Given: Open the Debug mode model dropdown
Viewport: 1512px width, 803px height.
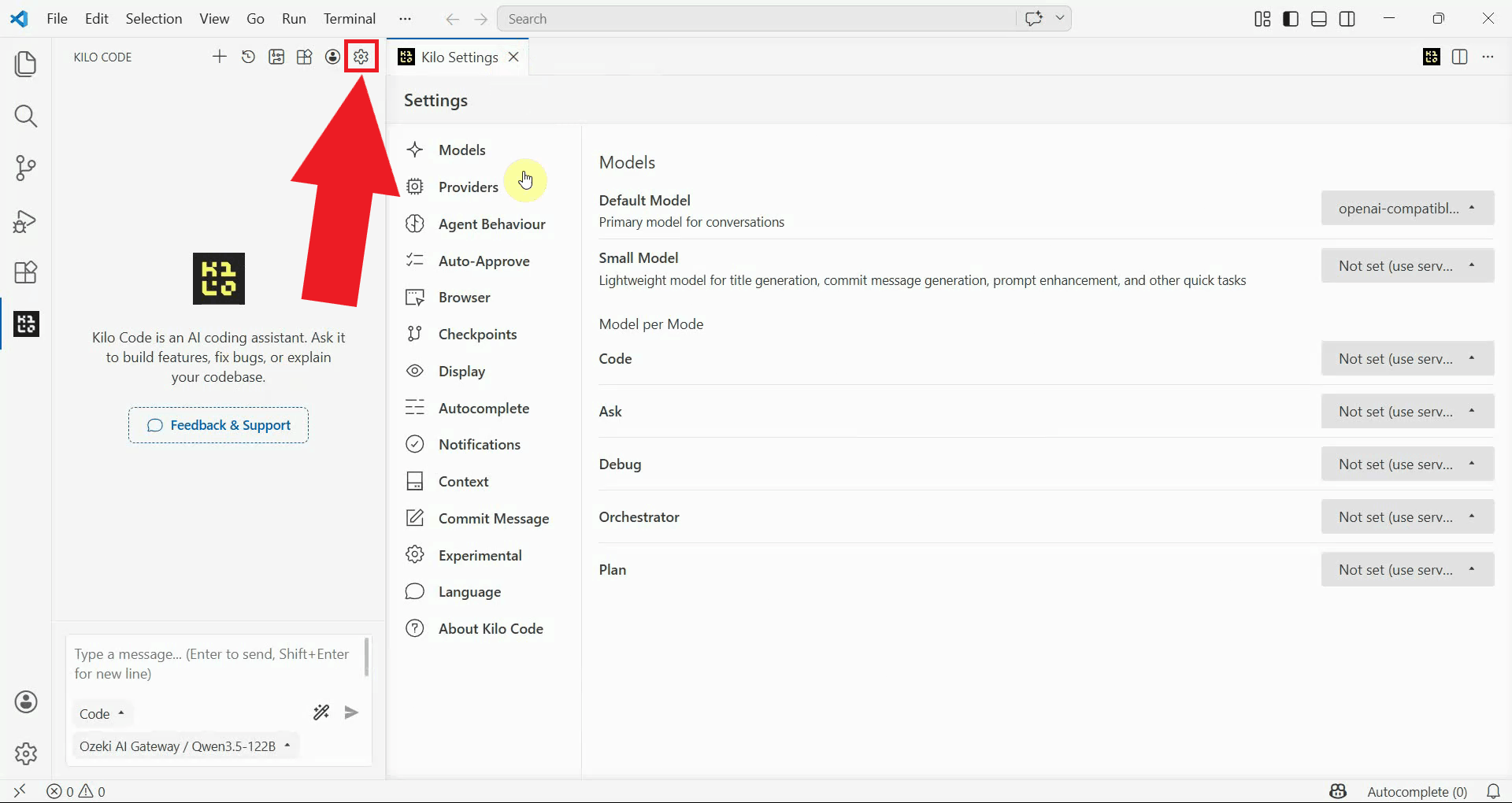Looking at the screenshot, I should 1407,464.
